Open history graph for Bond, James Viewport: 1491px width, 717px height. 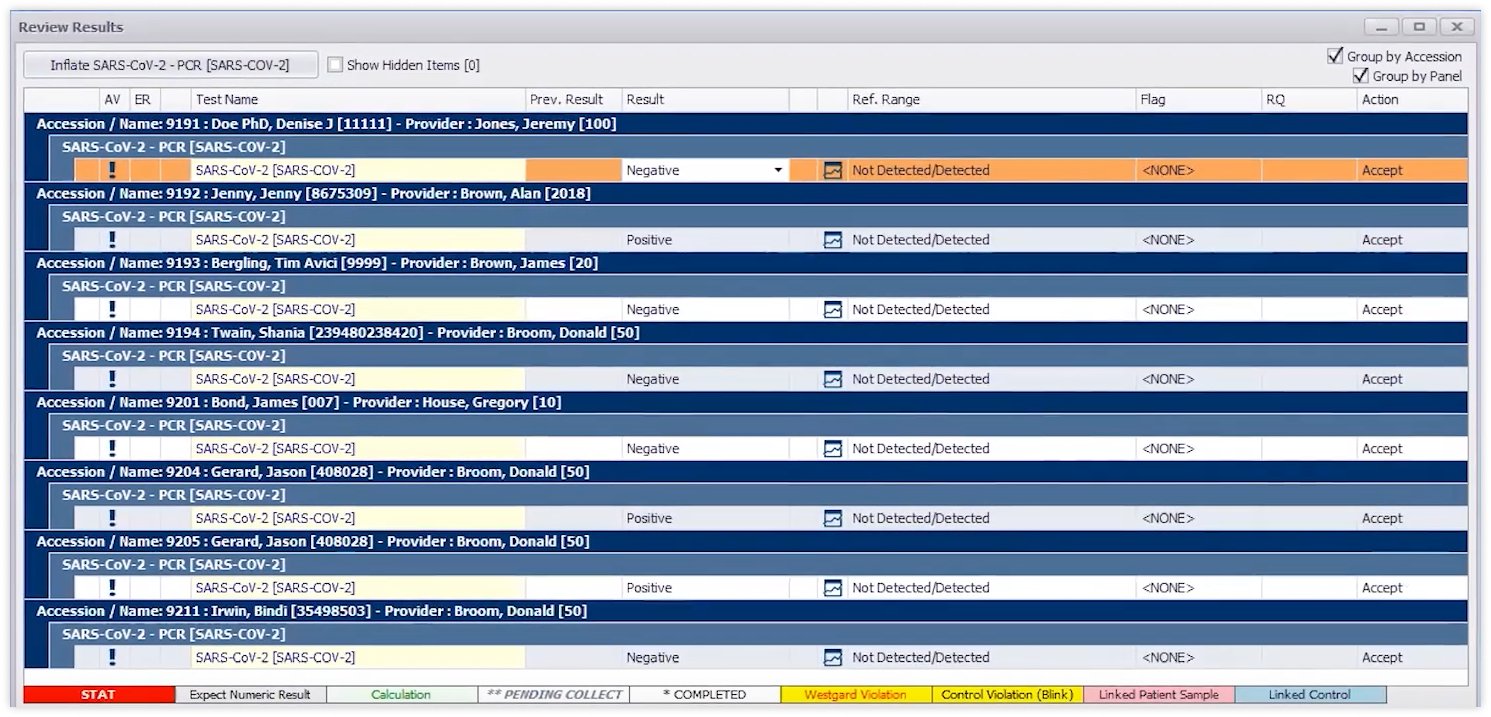coord(832,449)
